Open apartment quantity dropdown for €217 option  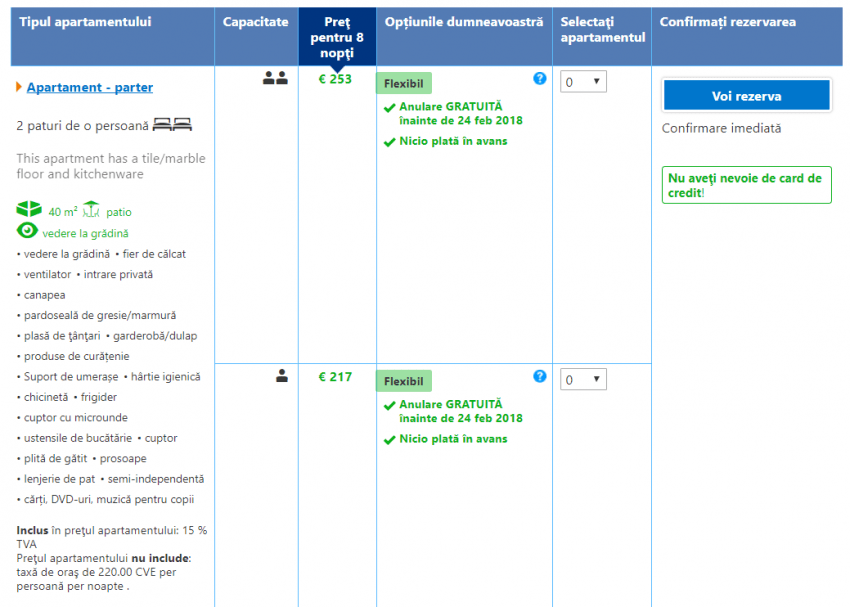(583, 379)
